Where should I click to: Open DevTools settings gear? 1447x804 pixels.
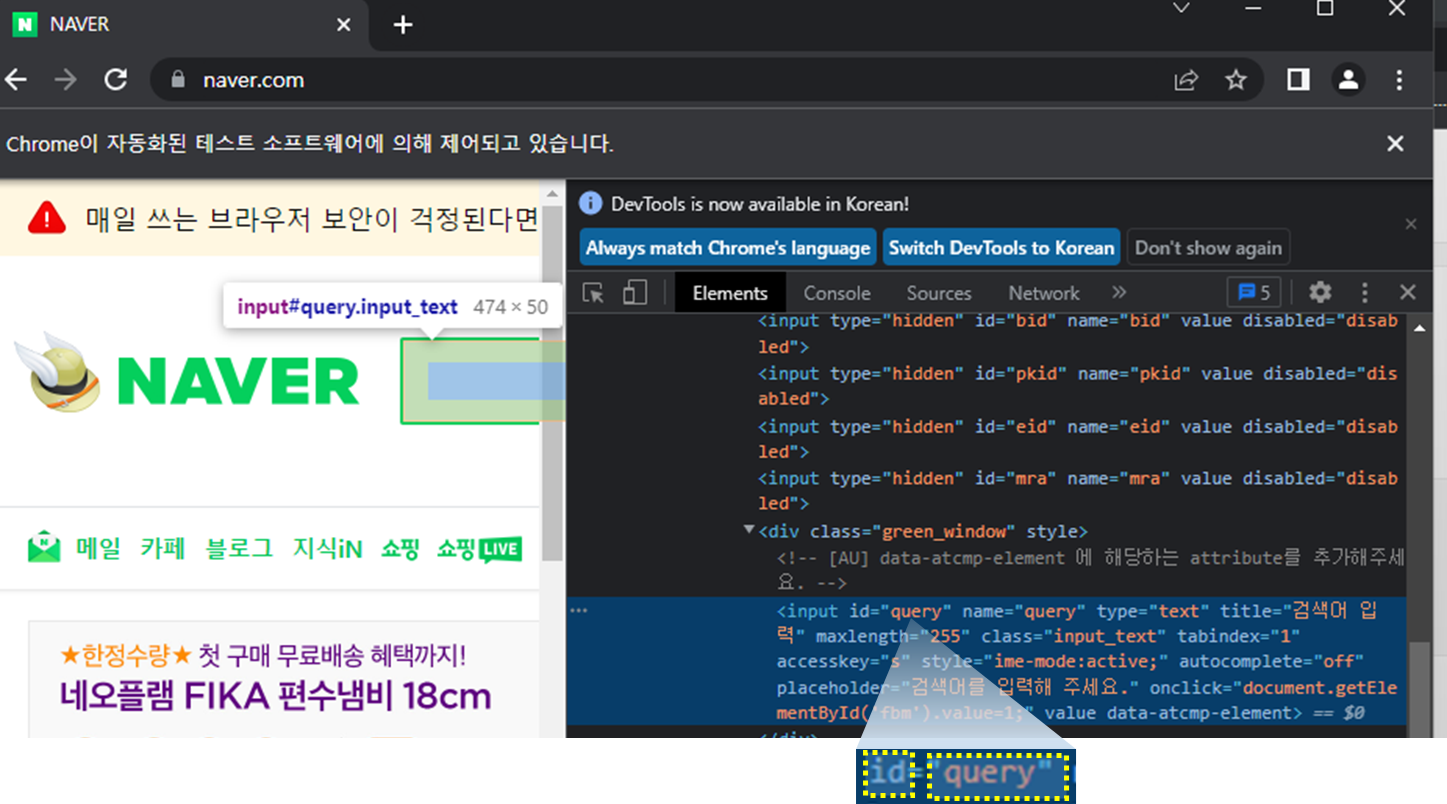click(x=1320, y=292)
